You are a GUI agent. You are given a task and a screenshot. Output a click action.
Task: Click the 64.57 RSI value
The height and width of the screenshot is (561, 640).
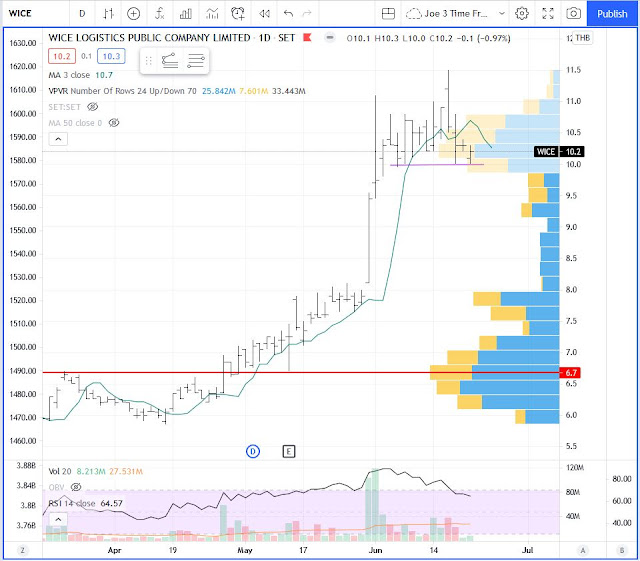[x=111, y=503]
